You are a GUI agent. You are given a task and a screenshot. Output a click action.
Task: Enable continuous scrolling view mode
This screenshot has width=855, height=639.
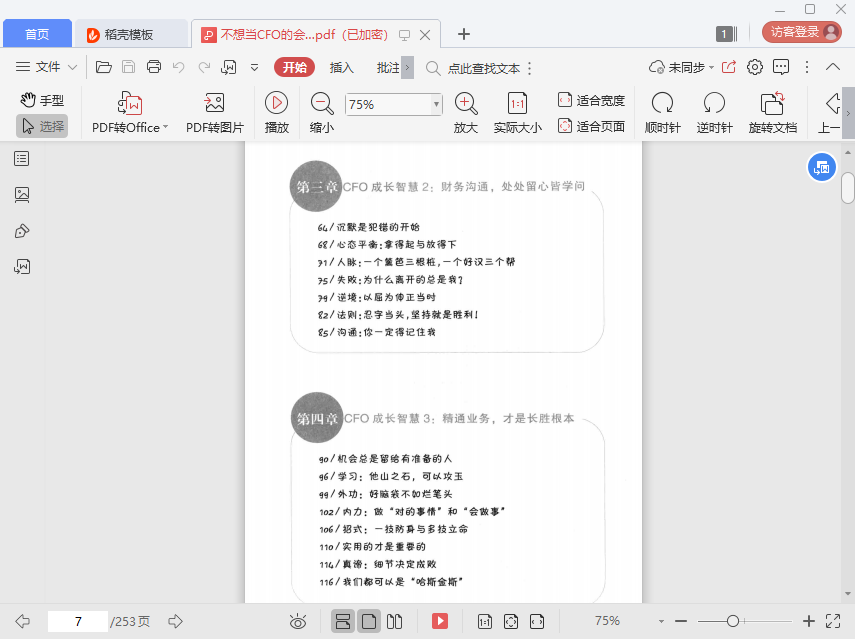pyautogui.click(x=343, y=621)
